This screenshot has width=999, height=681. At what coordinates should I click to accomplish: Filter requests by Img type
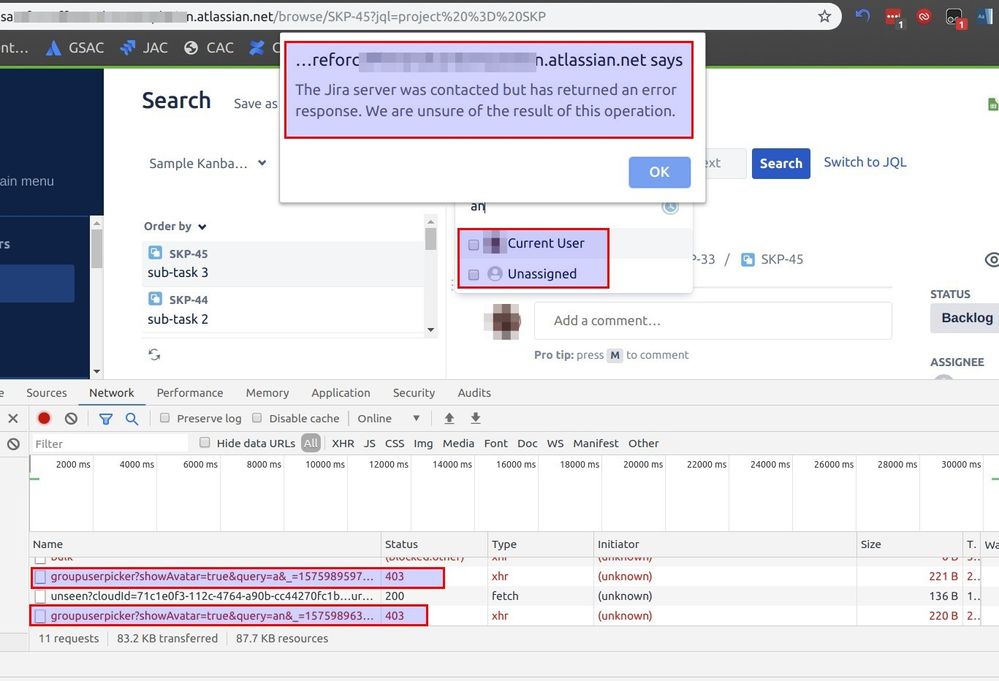[423, 443]
